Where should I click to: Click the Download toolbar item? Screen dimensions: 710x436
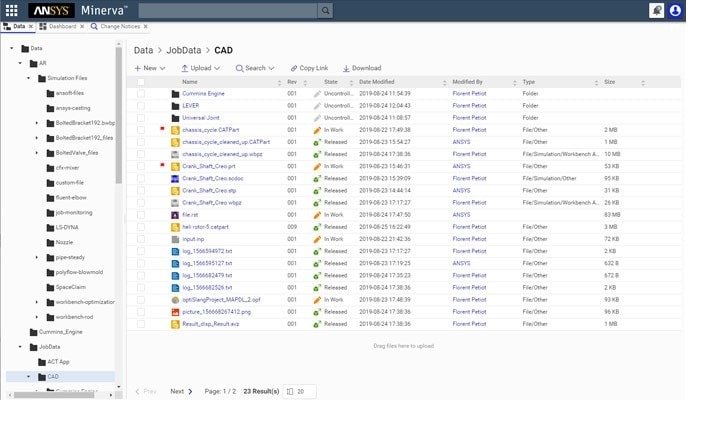pyautogui.click(x=362, y=68)
